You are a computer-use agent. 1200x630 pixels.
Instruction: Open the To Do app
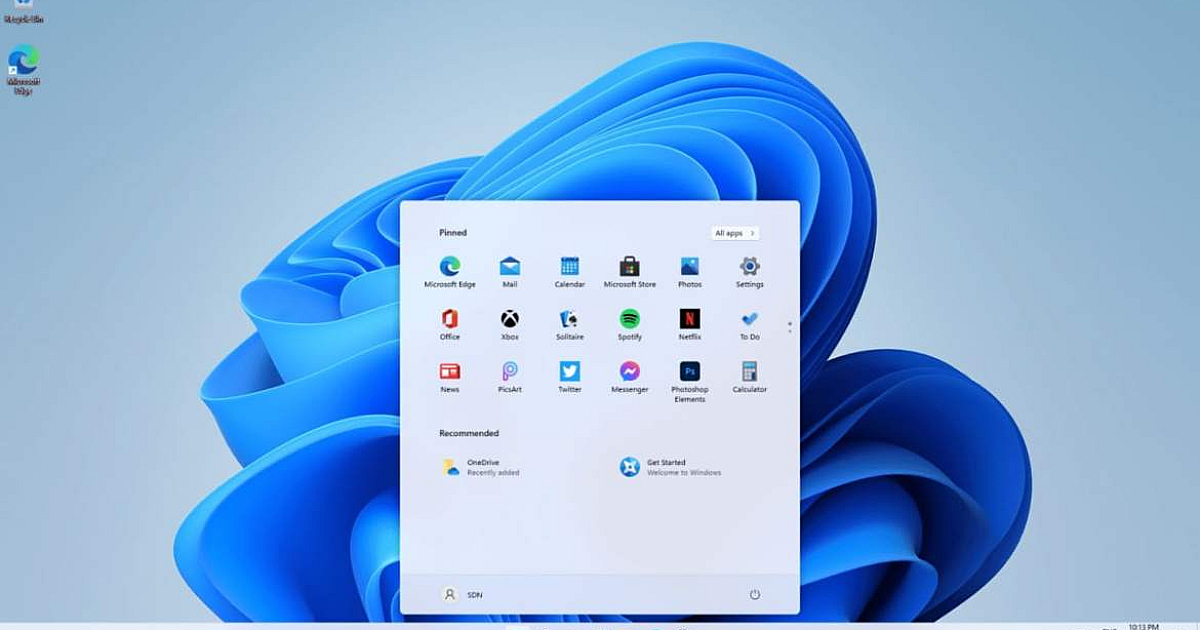[750, 324]
